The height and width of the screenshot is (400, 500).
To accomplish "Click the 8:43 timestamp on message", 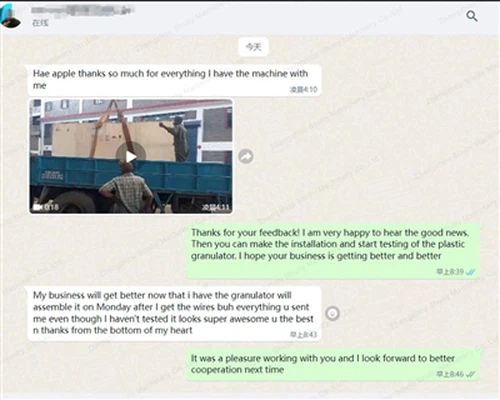I will (303, 334).
